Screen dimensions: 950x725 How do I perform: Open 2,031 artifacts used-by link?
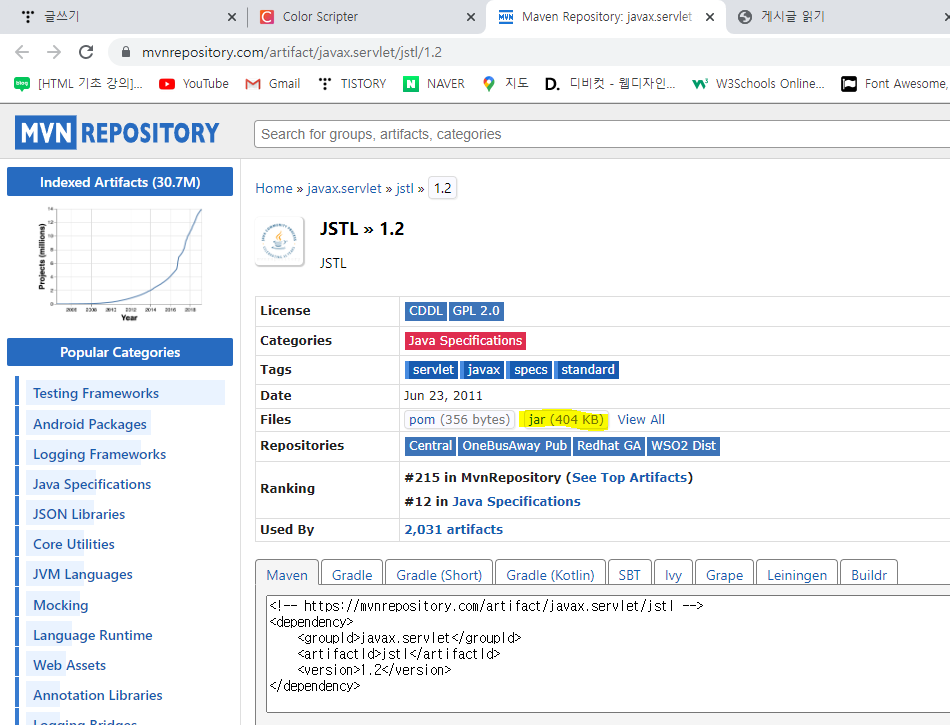(x=454, y=529)
